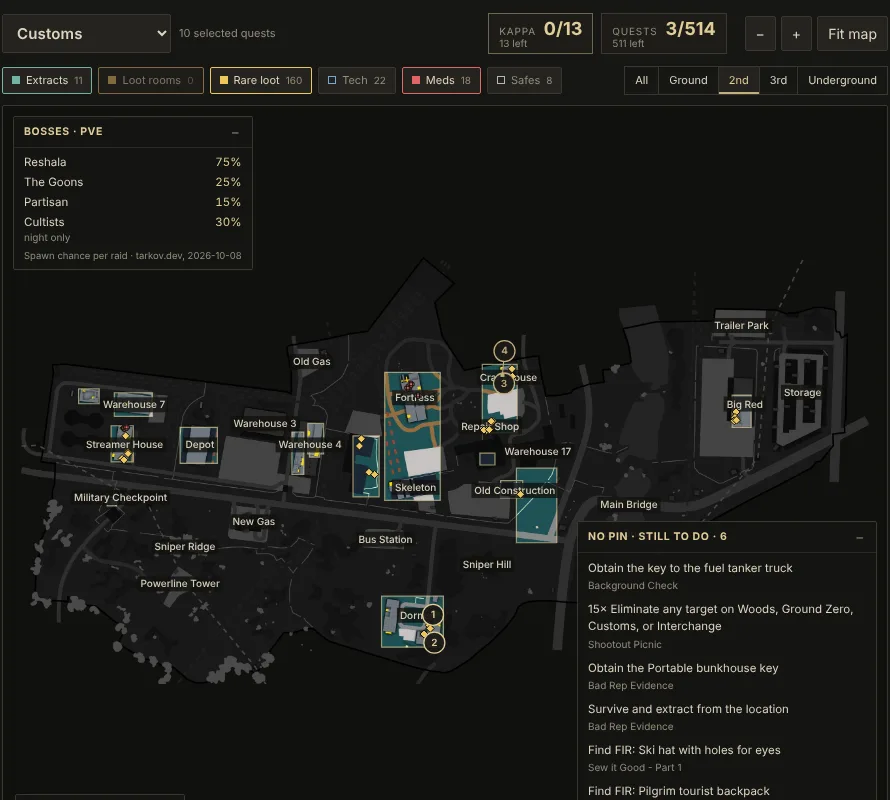Select the Cultists 30% boss row
The width and height of the screenshot is (890, 800).
pos(132,222)
